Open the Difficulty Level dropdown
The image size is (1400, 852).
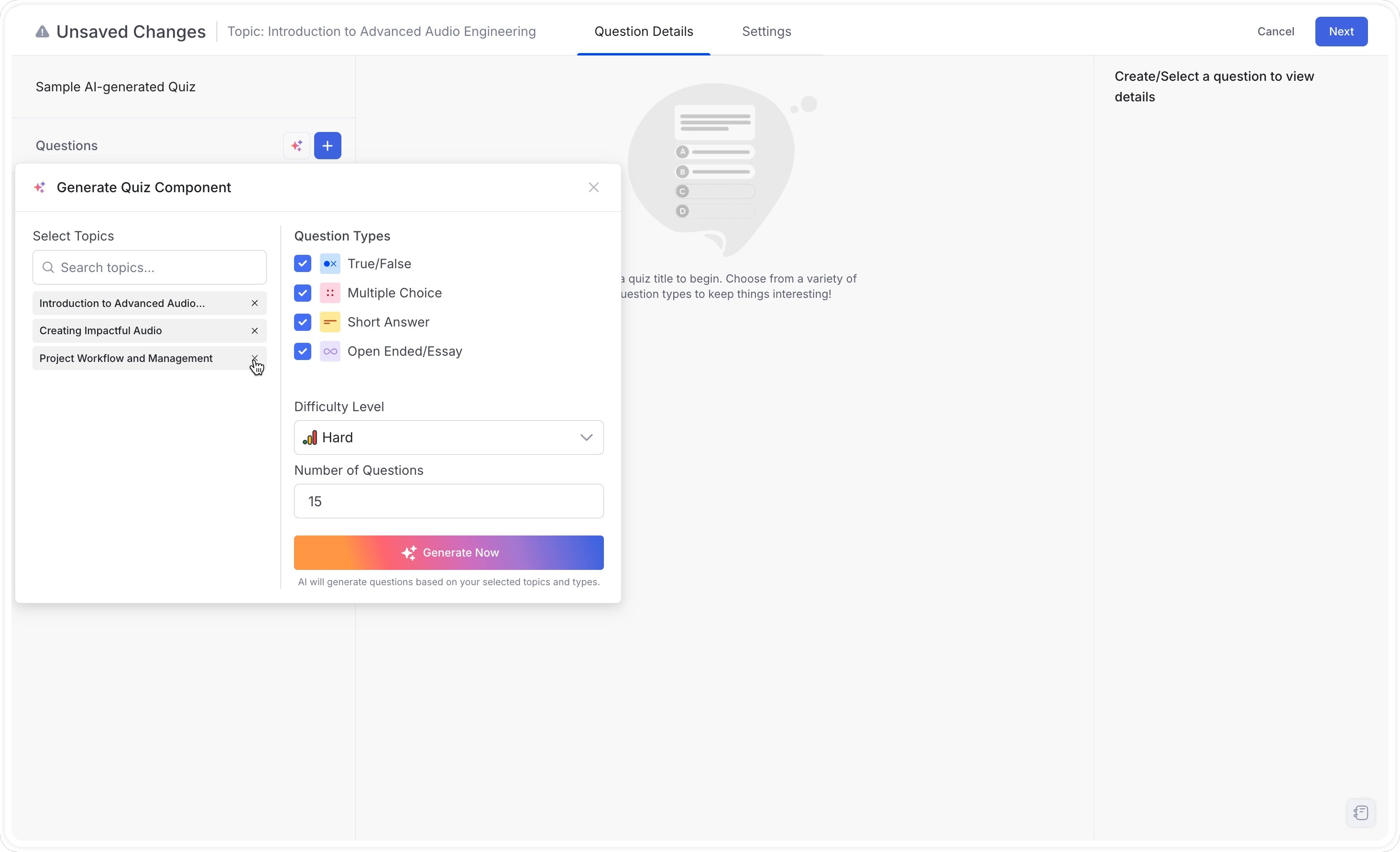click(x=449, y=437)
